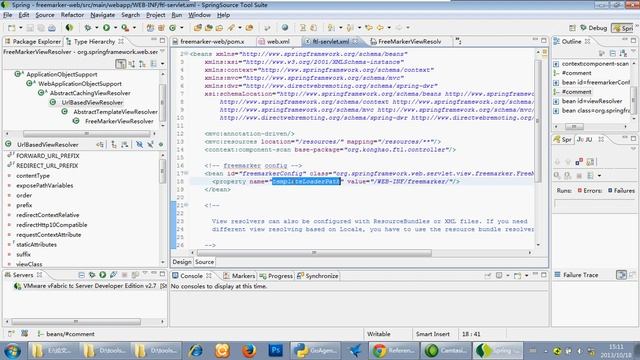This screenshot has width=640, height=360.
Task: Click Show Supertype Hierarchy icon
Action: pos(131,64)
